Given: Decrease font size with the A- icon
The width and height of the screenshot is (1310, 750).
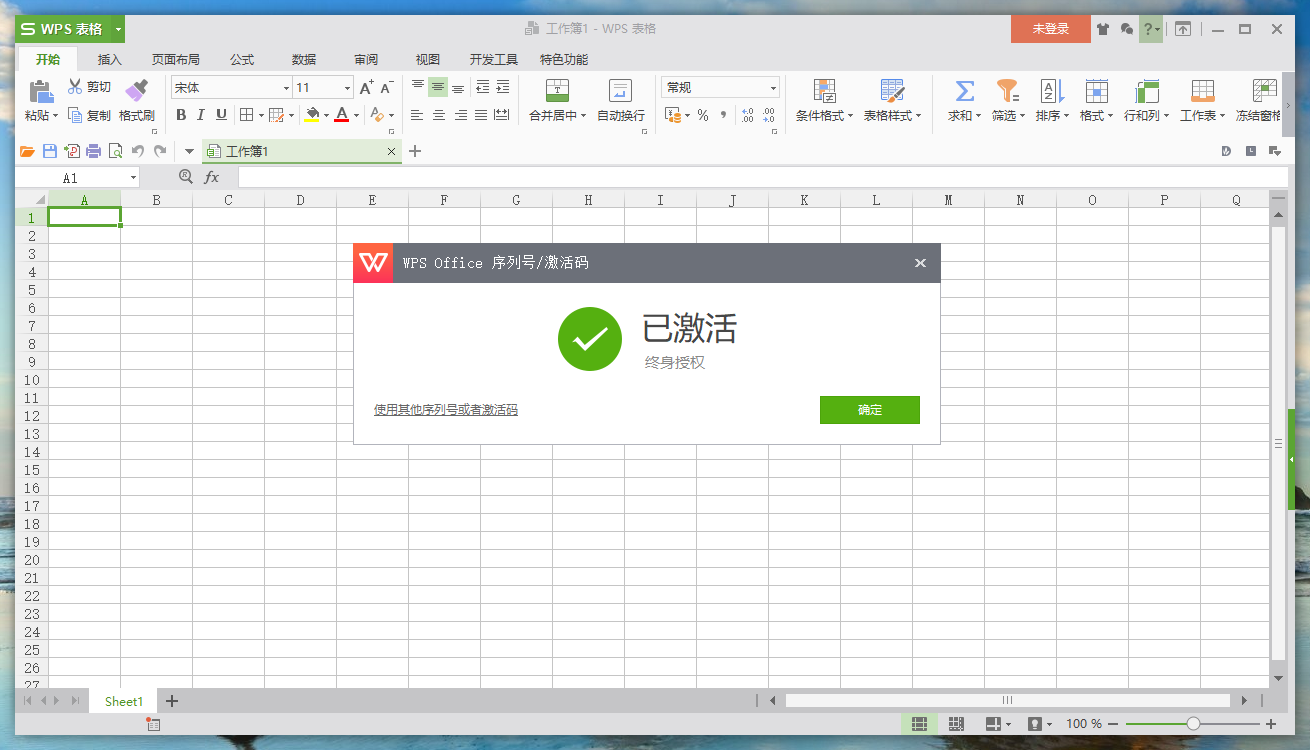Looking at the screenshot, I should pyautogui.click(x=387, y=88).
